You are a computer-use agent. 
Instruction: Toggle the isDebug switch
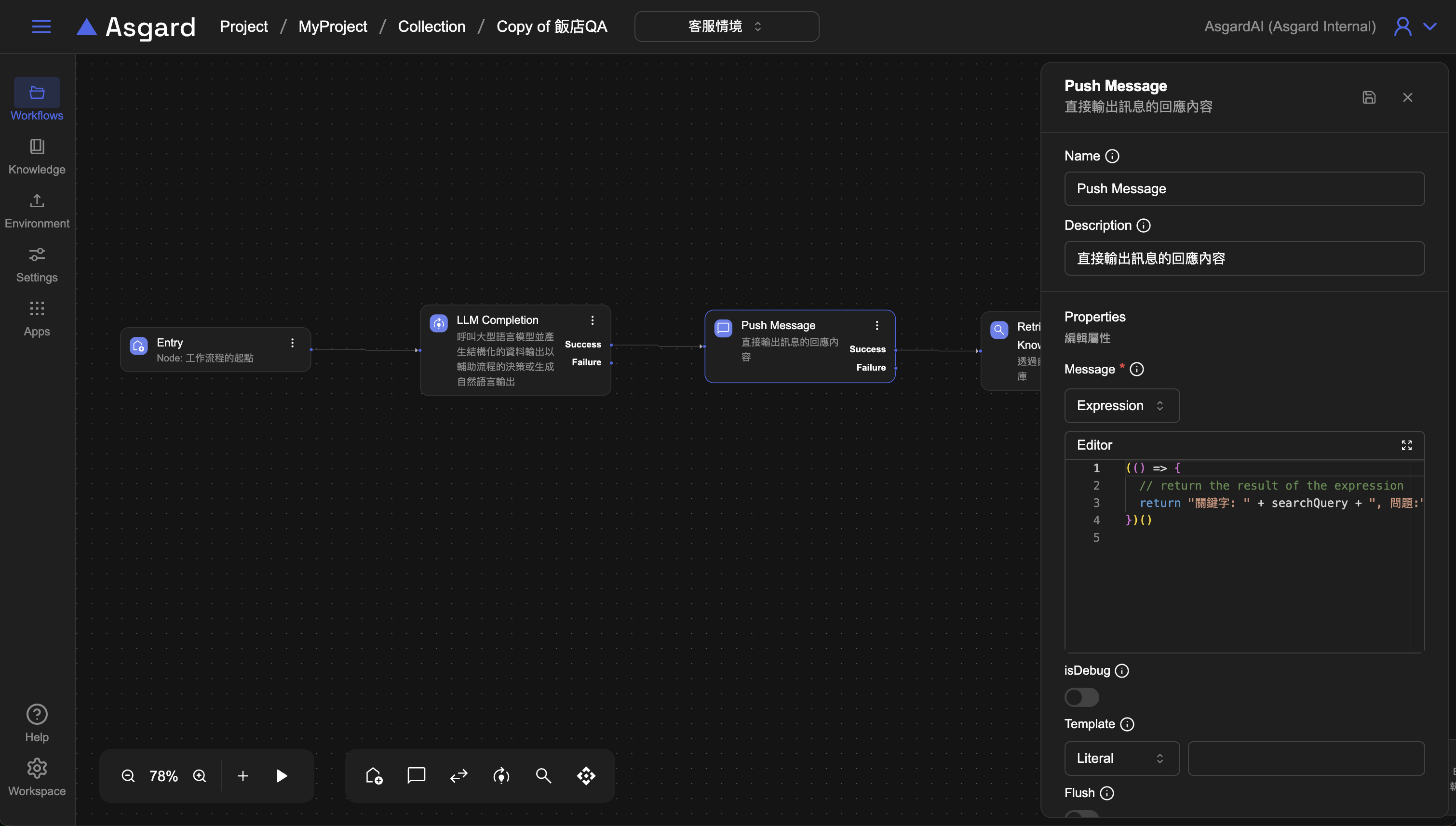point(1081,697)
